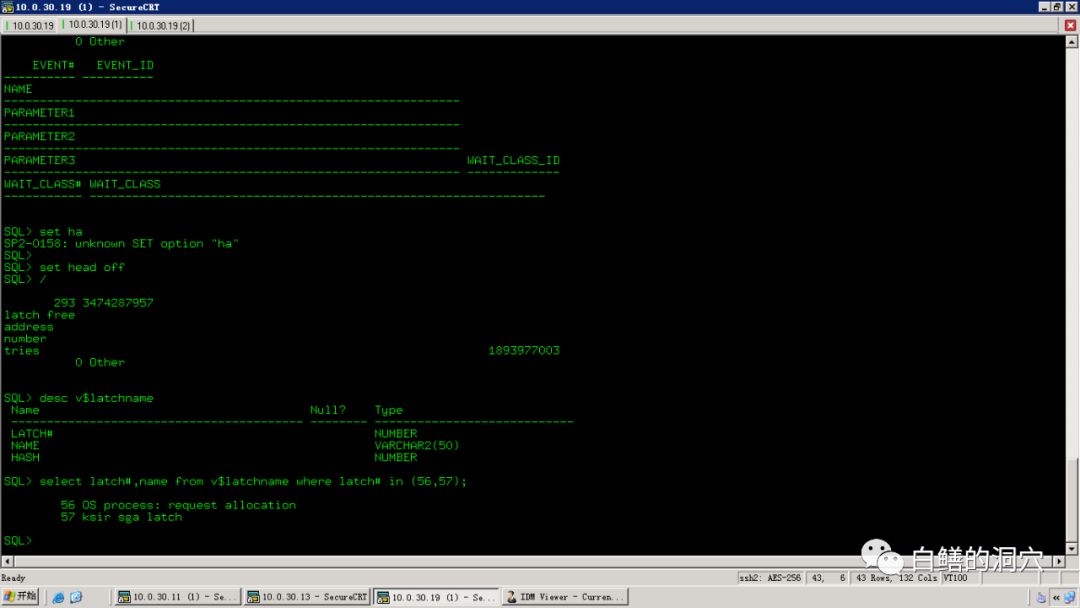Select the 10.0.30.19 (1) session tab
Image resolution: width=1080 pixels, height=608 pixels.
(94, 25)
